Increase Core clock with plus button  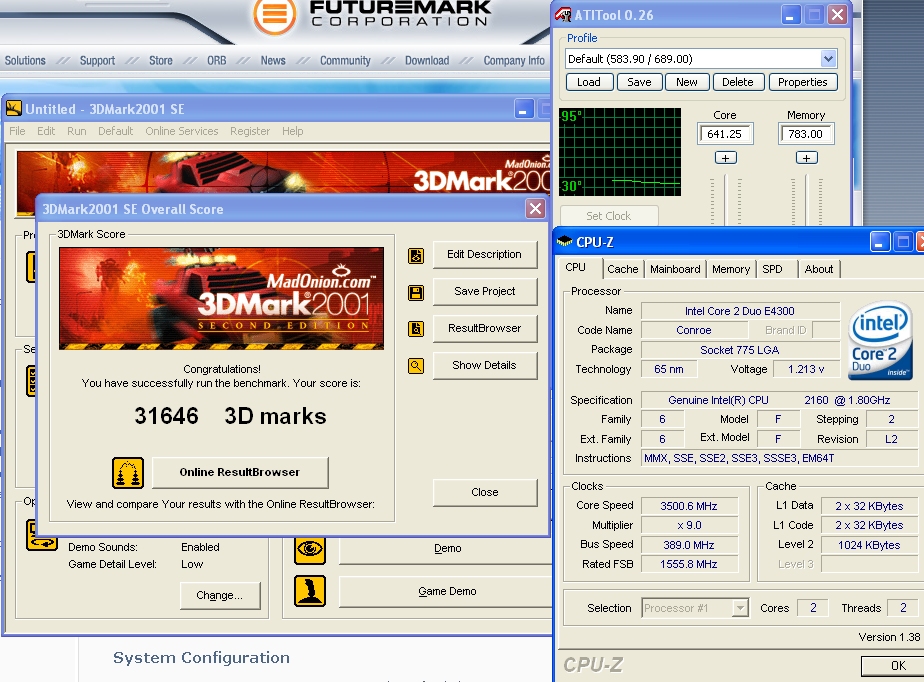[725, 158]
